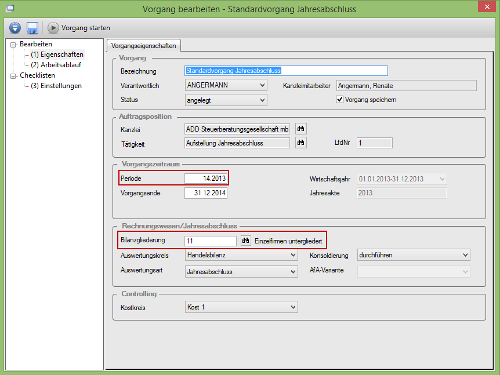The image size is (500, 375).
Task: Click the window icon in title bar
Action: click(x=10, y=8)
